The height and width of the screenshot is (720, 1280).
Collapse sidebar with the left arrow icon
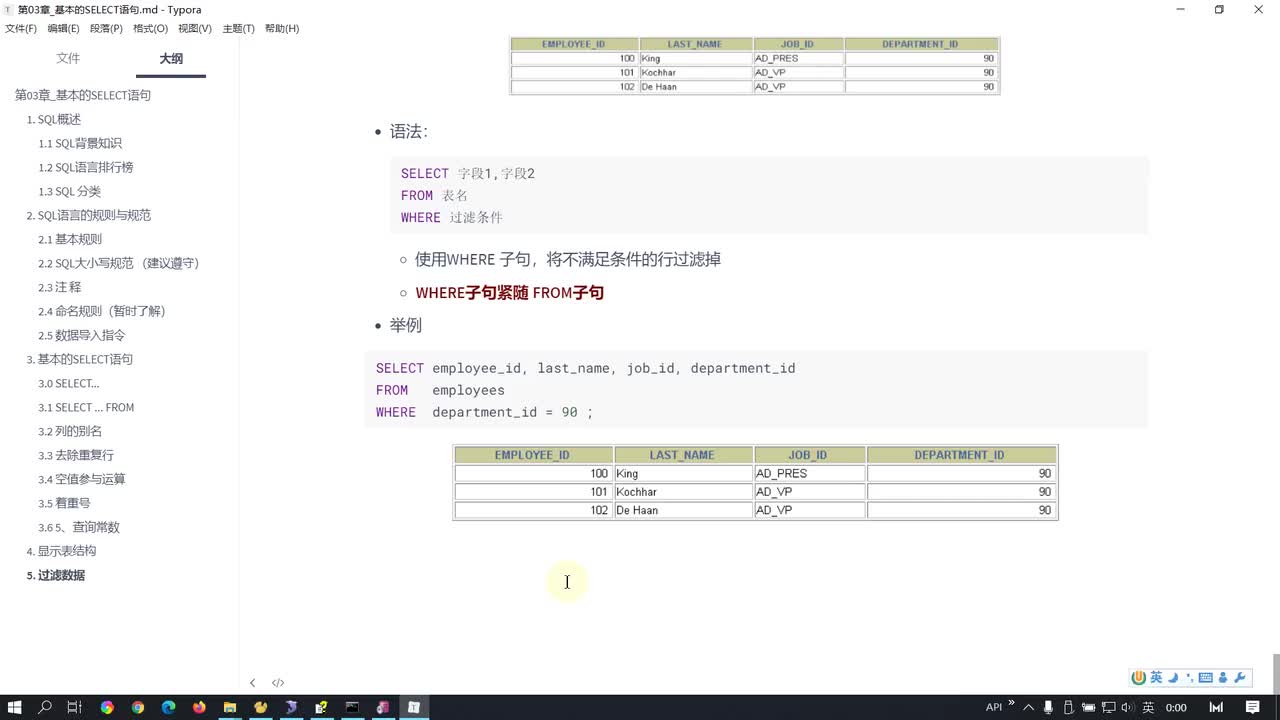[x=252, y=683]
